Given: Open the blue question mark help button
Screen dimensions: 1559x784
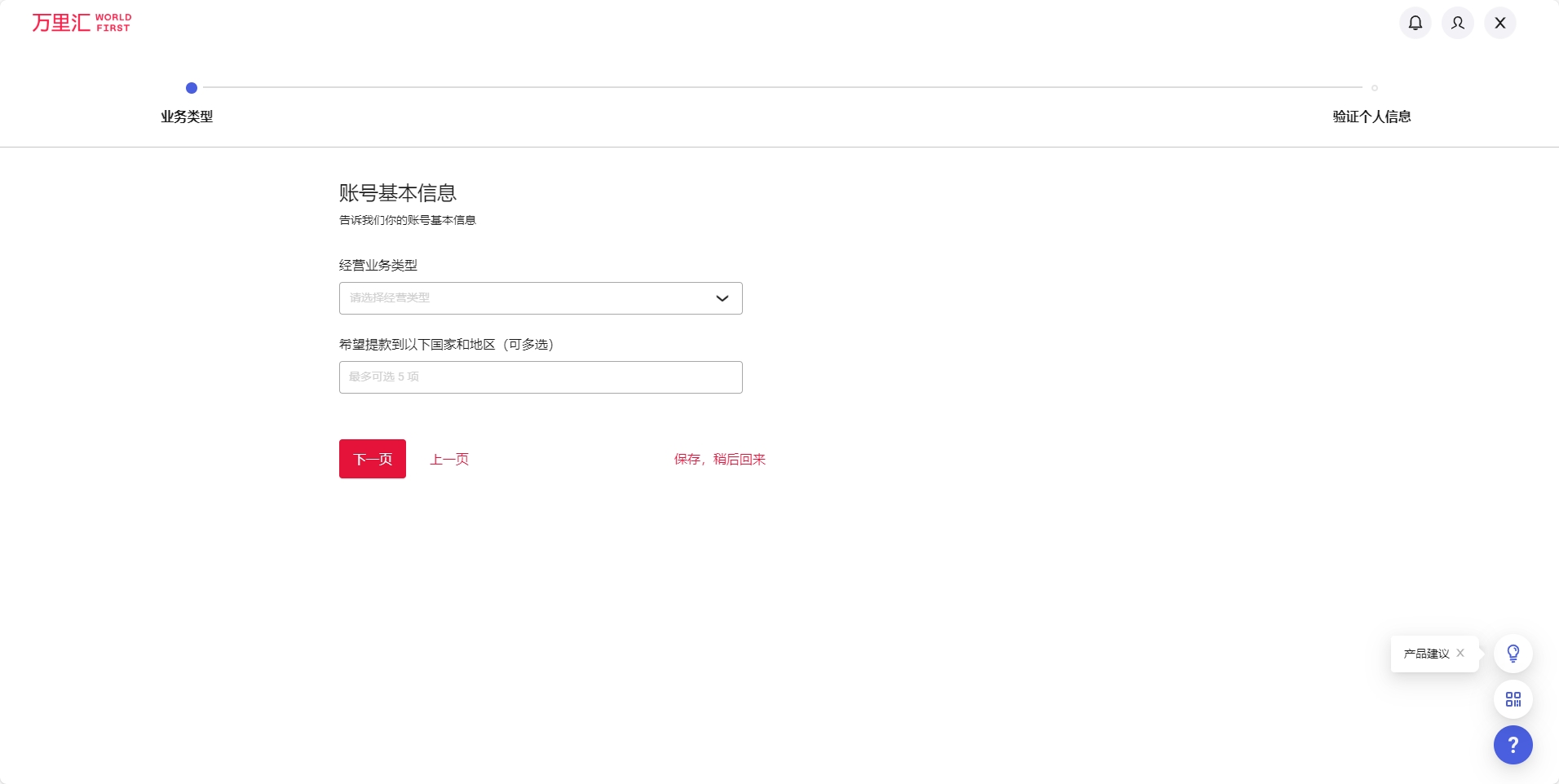Looking at the screenshot, I should pyautogui.click(x=1513, y=745).
